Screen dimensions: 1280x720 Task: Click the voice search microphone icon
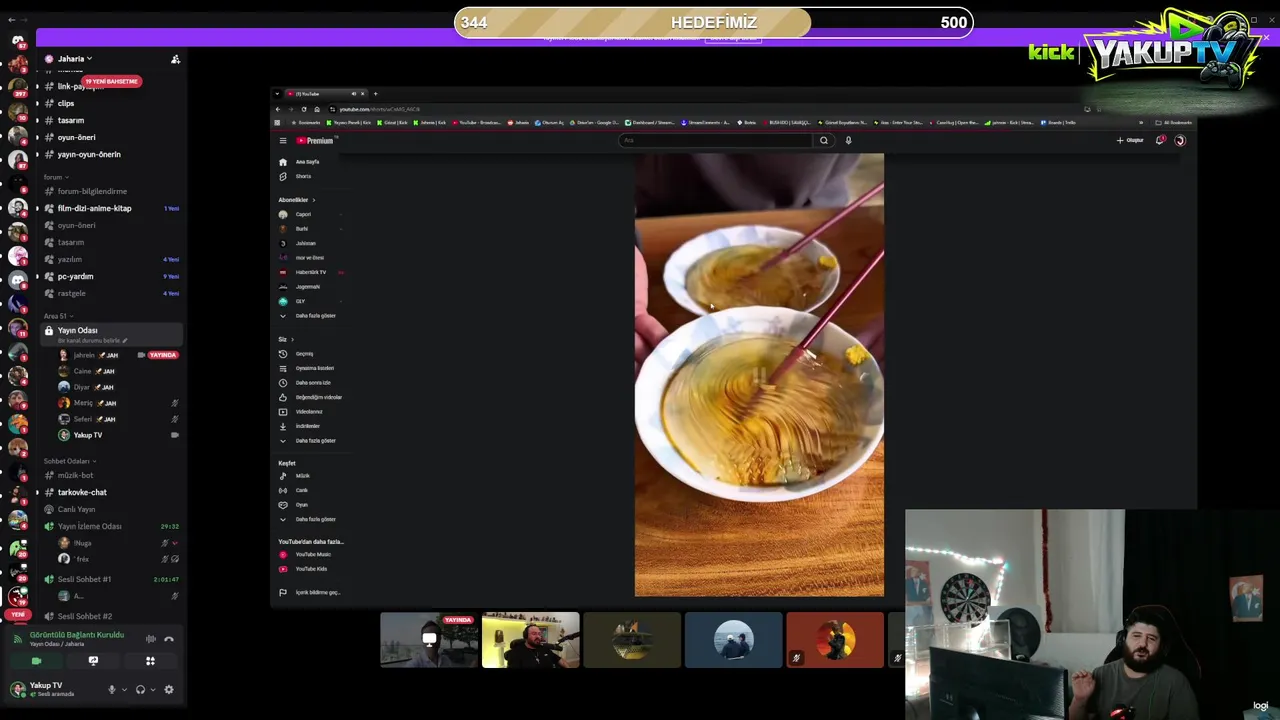[848, 141]
